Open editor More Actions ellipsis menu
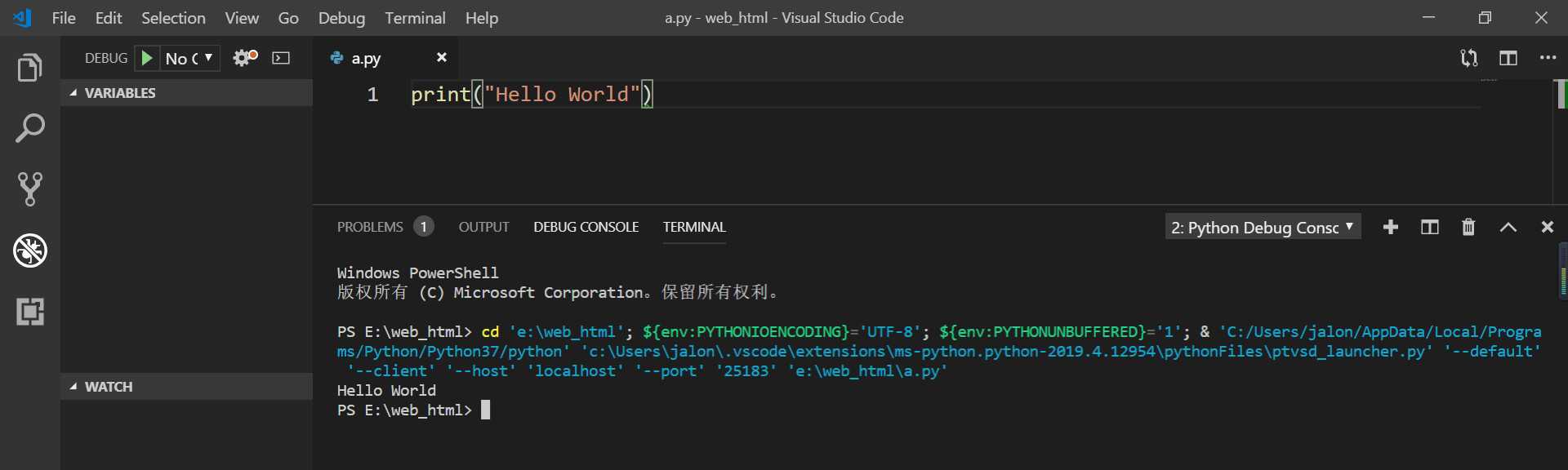This screenshot has height=470, width=1568. (x=1548, y=58)
